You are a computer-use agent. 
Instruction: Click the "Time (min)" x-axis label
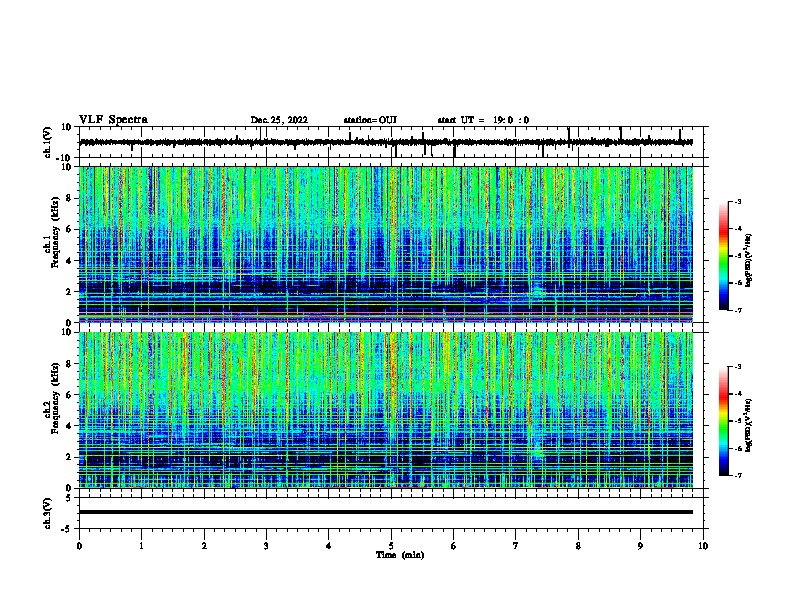tap(400, 555)
